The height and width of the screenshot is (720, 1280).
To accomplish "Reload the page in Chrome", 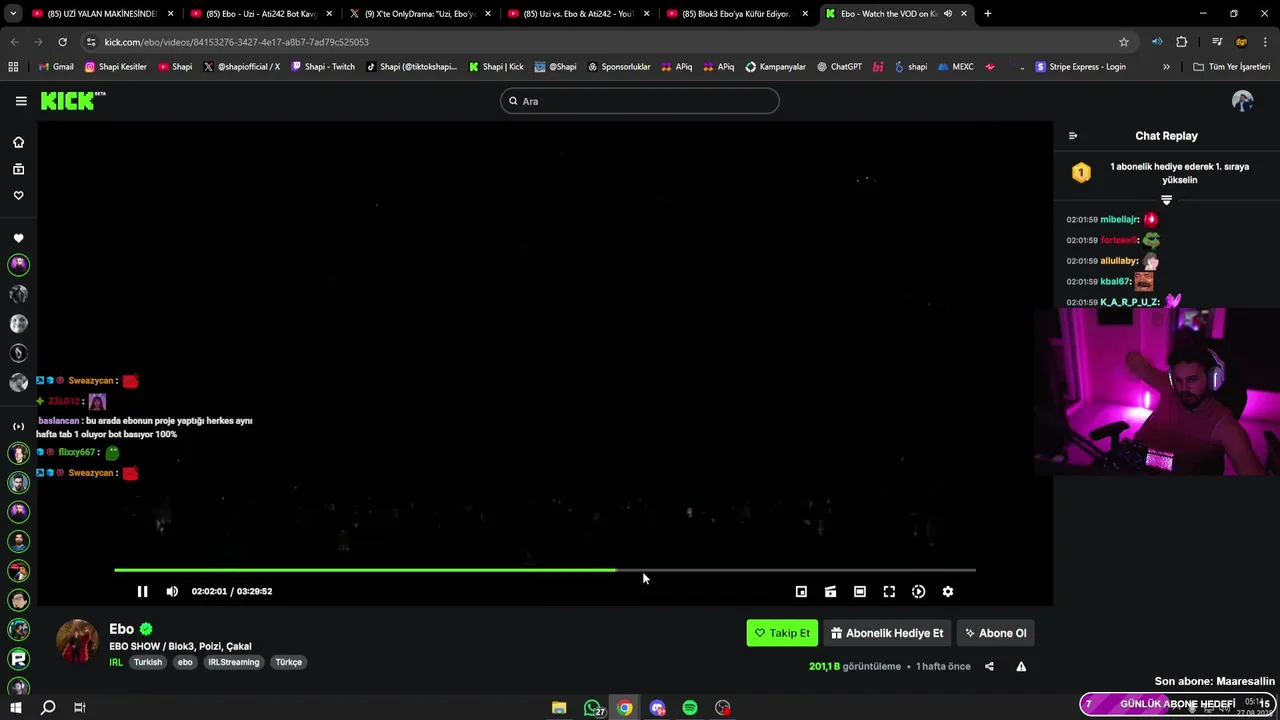I will [62, 42].
